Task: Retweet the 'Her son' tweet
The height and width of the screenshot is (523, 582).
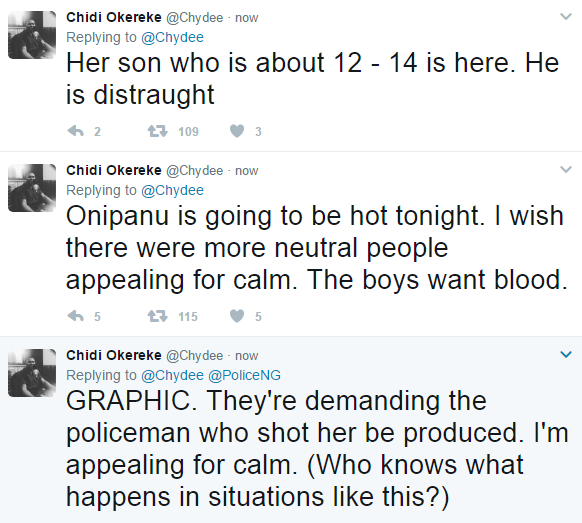Action: [x=158, y=131]
